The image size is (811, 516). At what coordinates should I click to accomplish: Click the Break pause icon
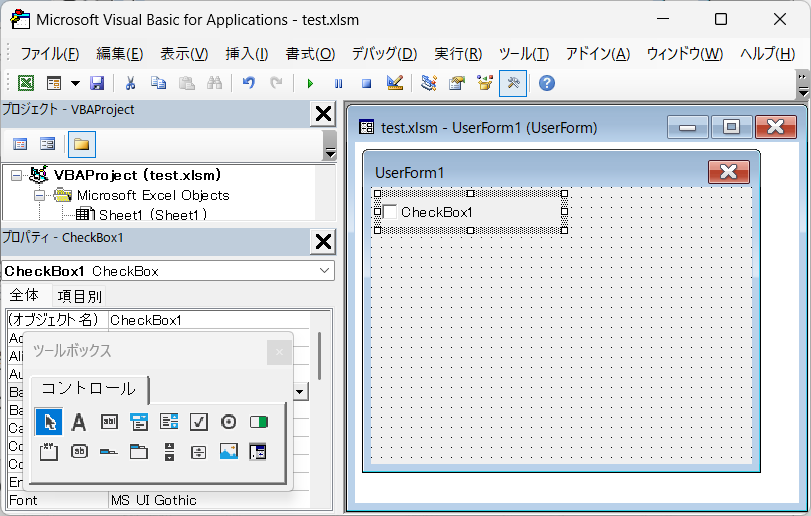(x=338, y=83)
